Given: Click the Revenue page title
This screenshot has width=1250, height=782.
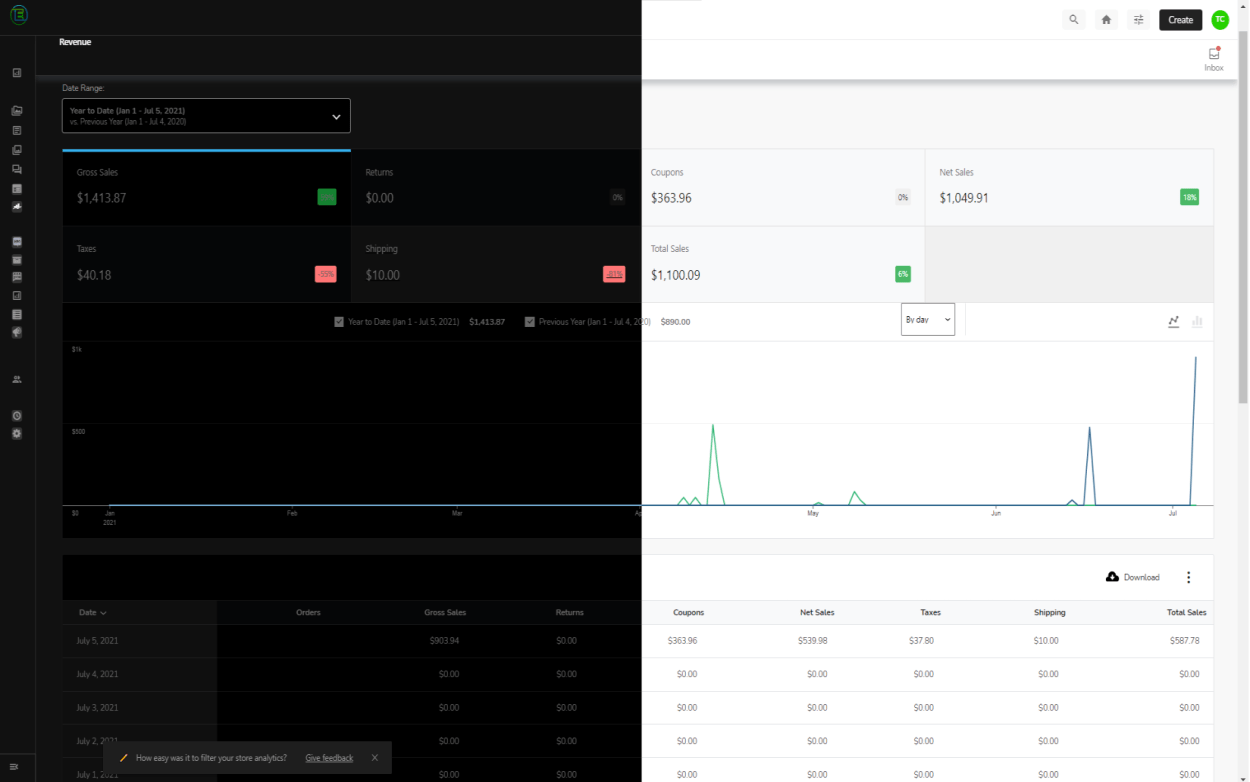Looking at the screenshot, I should [x=75, y=42].
